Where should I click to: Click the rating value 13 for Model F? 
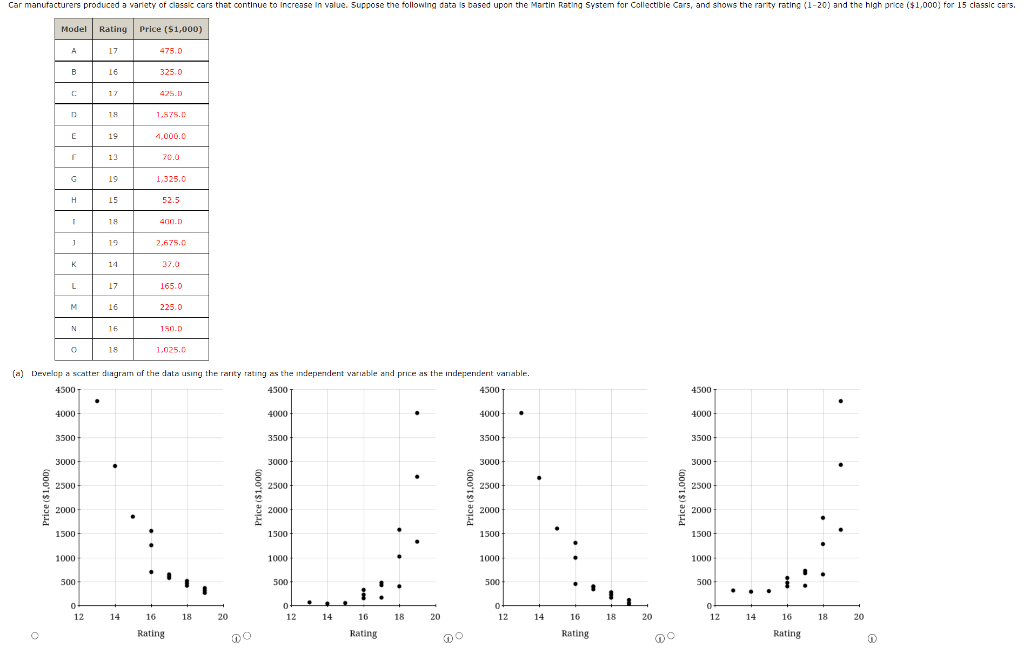click(111, 157)
